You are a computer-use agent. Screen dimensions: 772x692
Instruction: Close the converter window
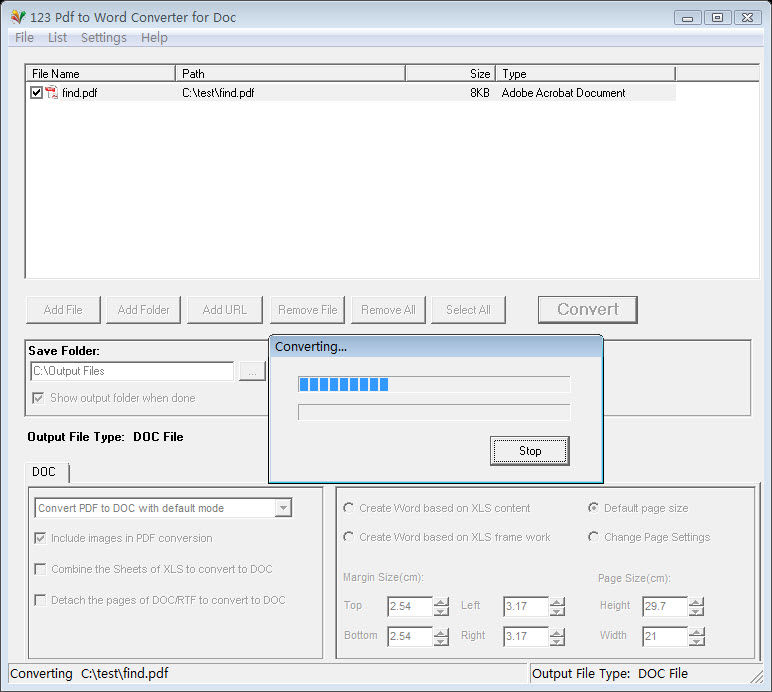747,18
